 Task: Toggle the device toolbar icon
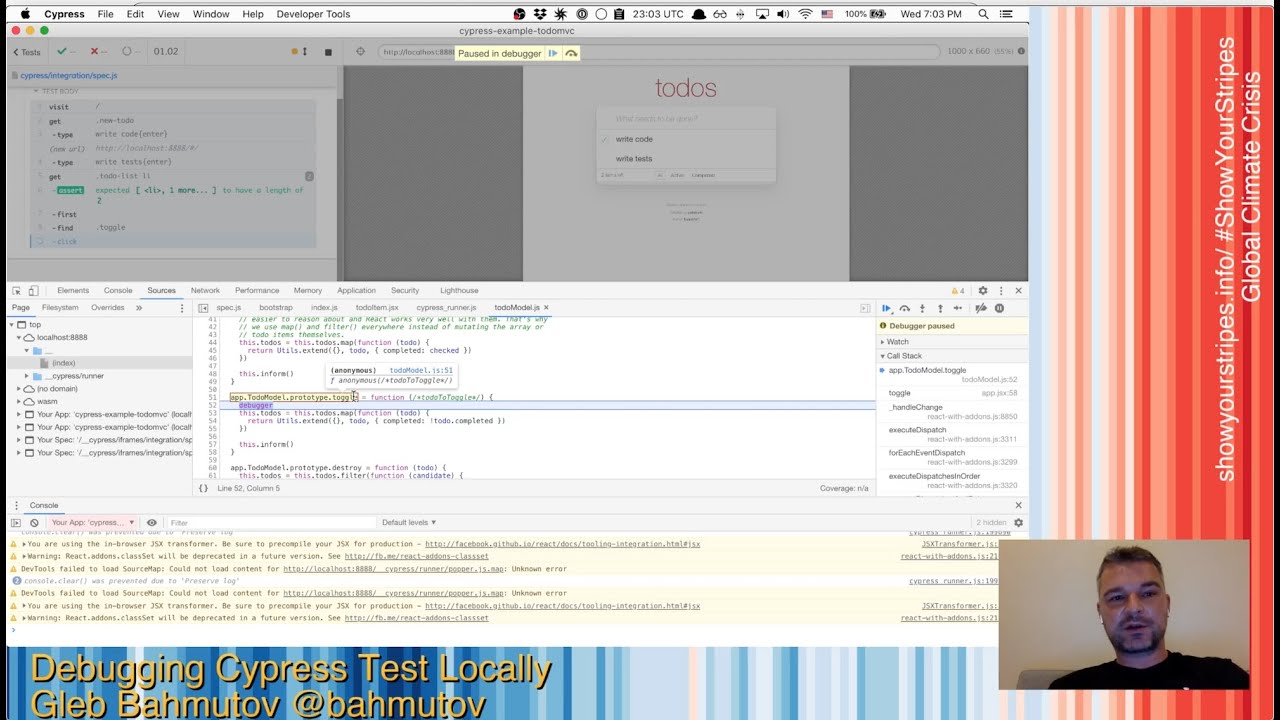point(33,291)
